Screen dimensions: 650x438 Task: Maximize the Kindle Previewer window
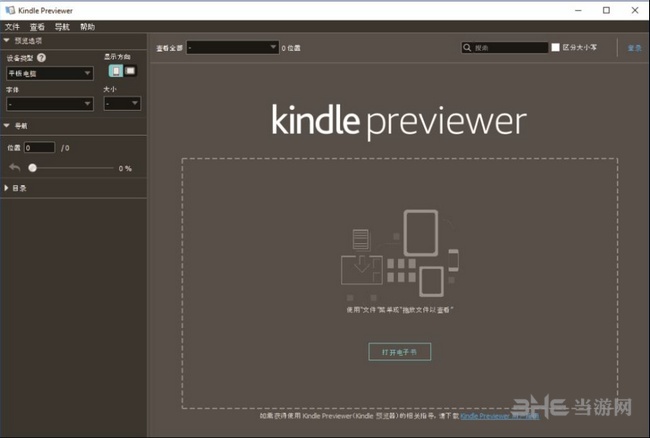(606, 10)
